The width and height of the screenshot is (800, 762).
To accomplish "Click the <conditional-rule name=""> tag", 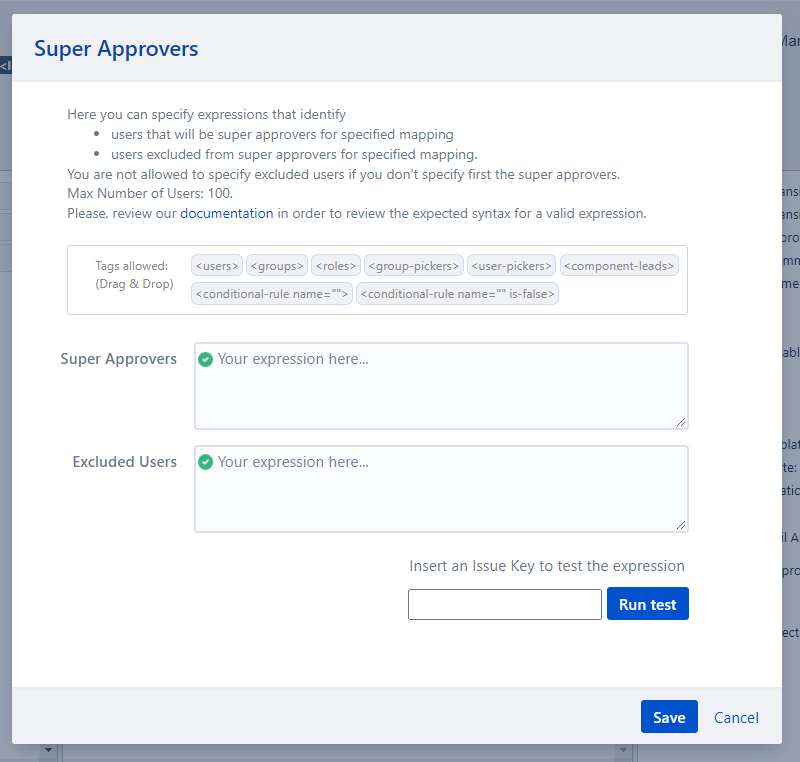I will click(272, 294).
